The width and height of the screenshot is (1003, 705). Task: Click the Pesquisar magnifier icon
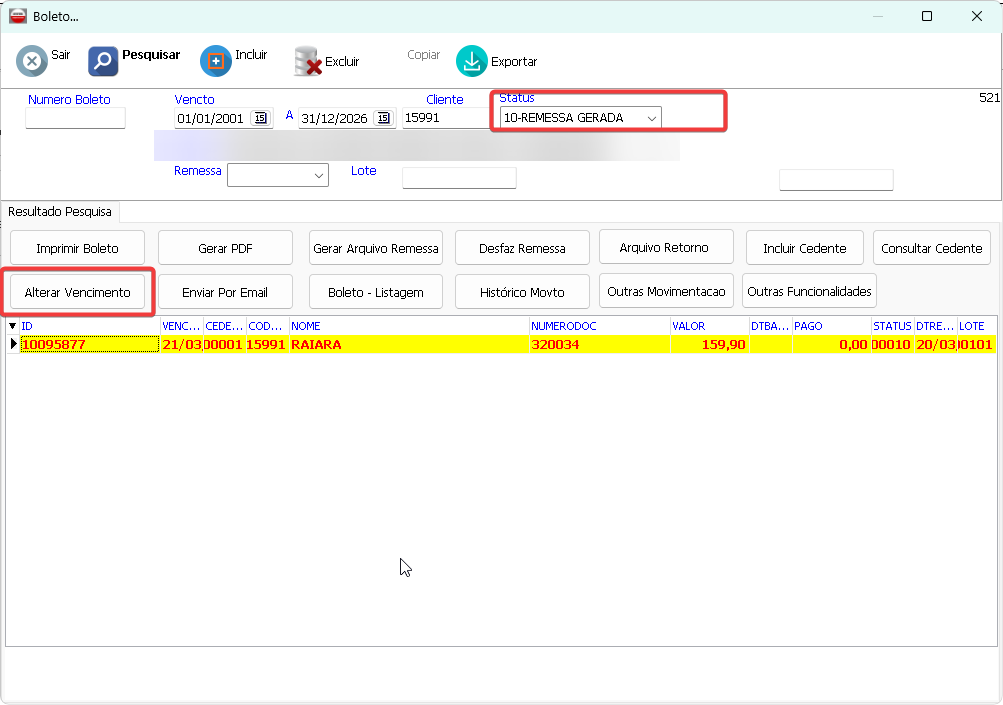(x=103, y=61)
